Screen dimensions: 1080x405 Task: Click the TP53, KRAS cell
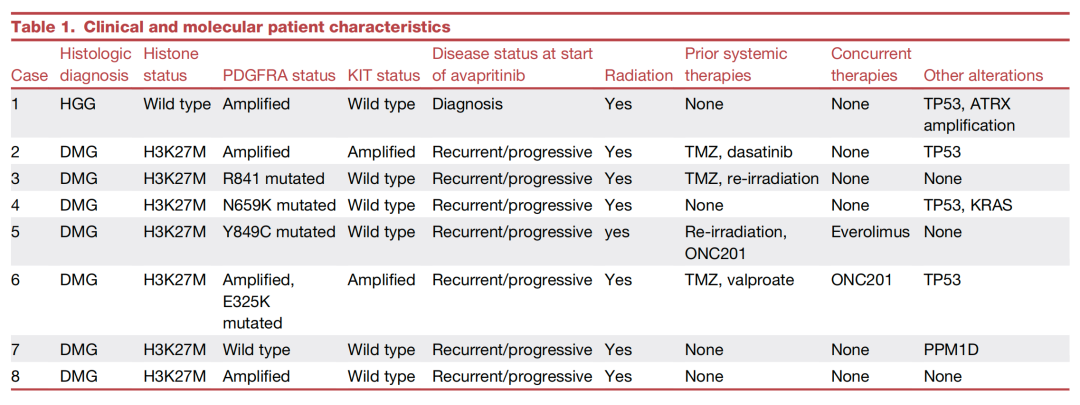click(967, 206)
